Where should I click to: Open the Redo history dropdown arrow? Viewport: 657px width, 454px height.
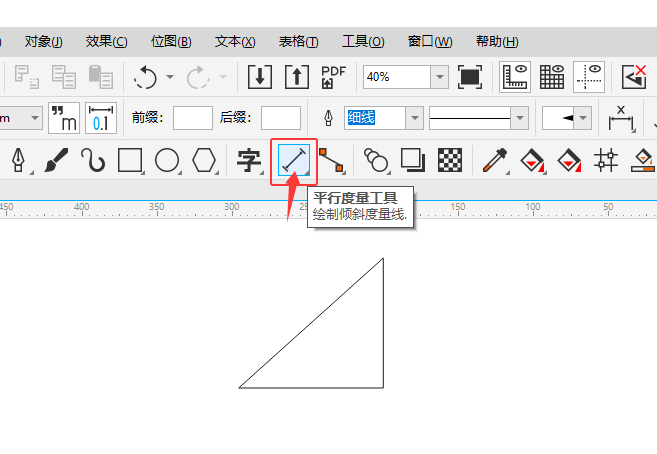[x=223, y=77]
